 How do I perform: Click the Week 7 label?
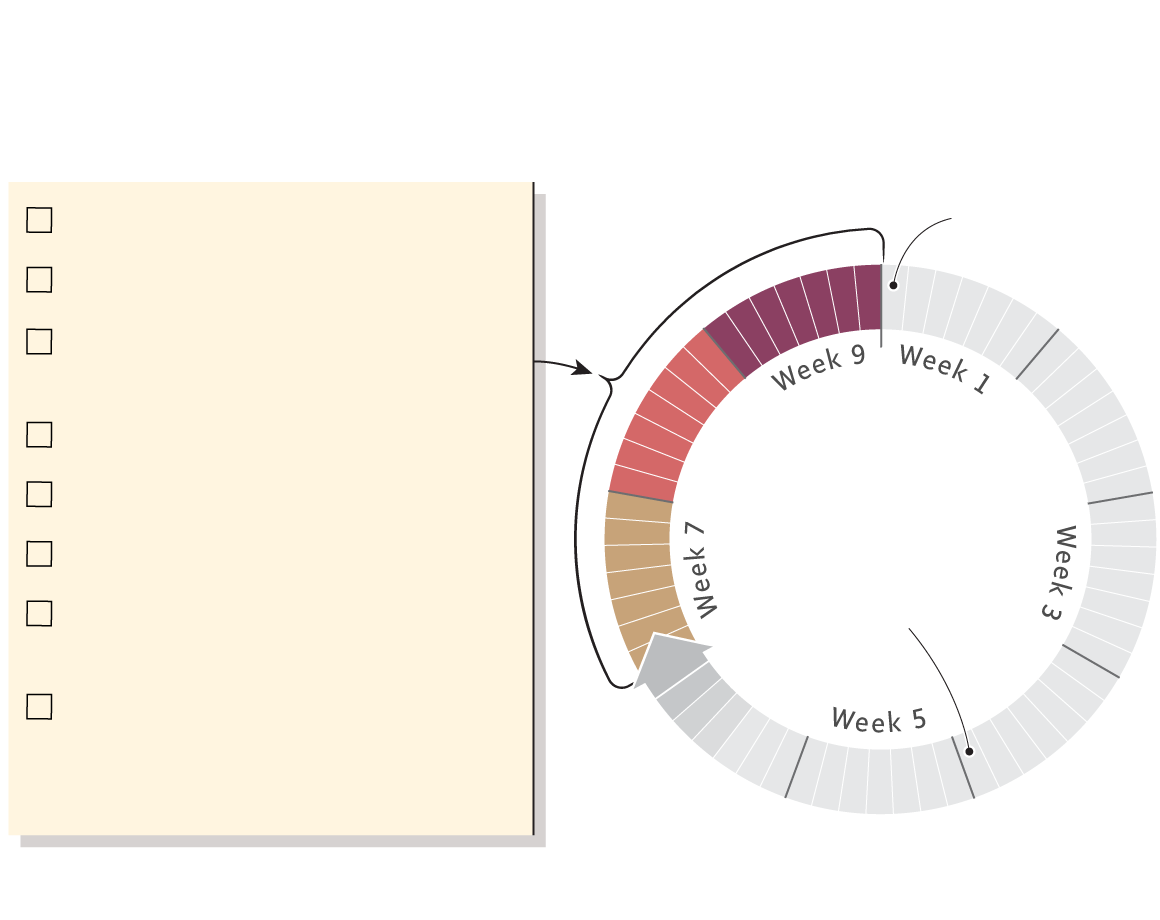(x=702, y=569)
